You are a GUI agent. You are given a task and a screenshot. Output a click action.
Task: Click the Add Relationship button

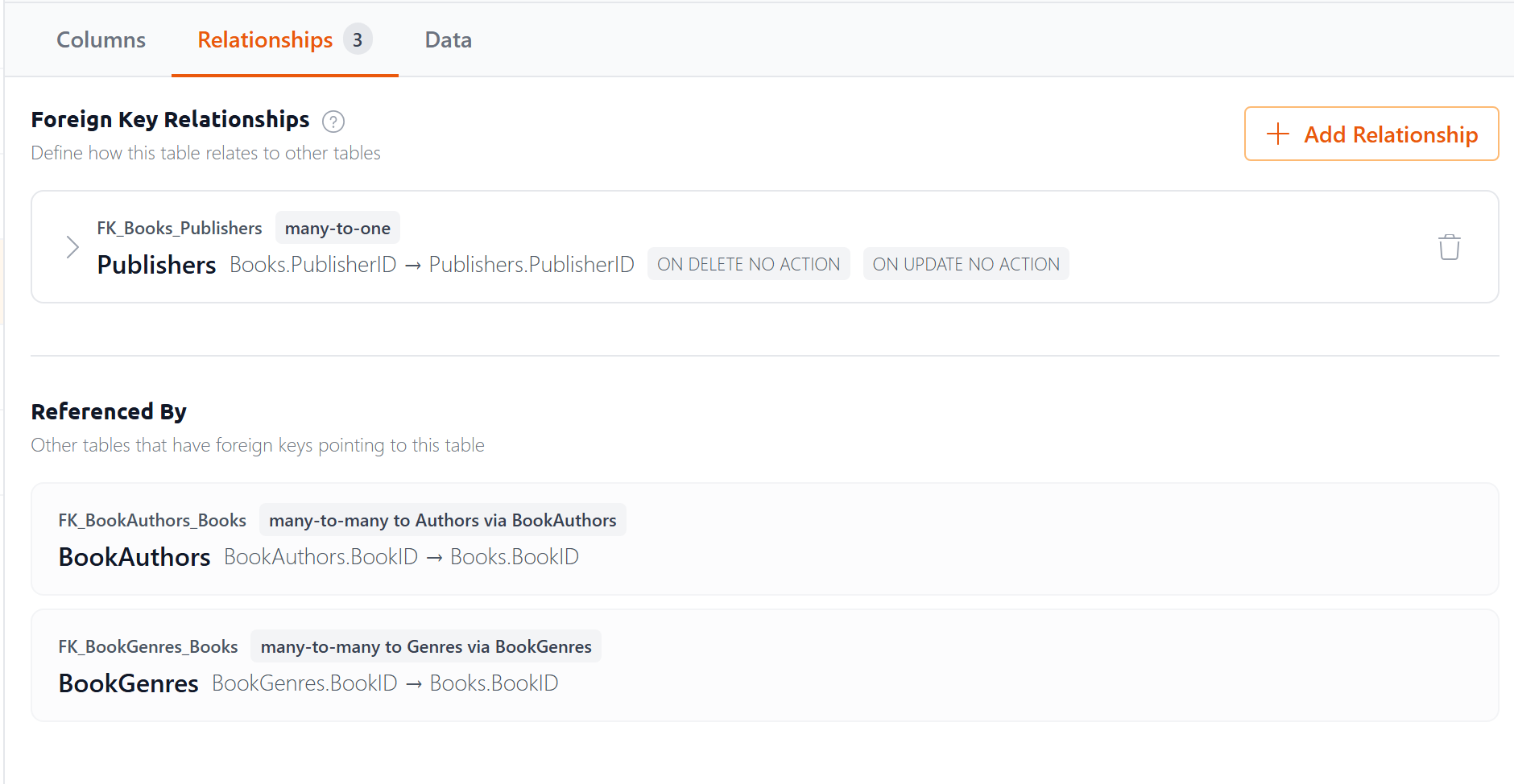point(1371,134)
